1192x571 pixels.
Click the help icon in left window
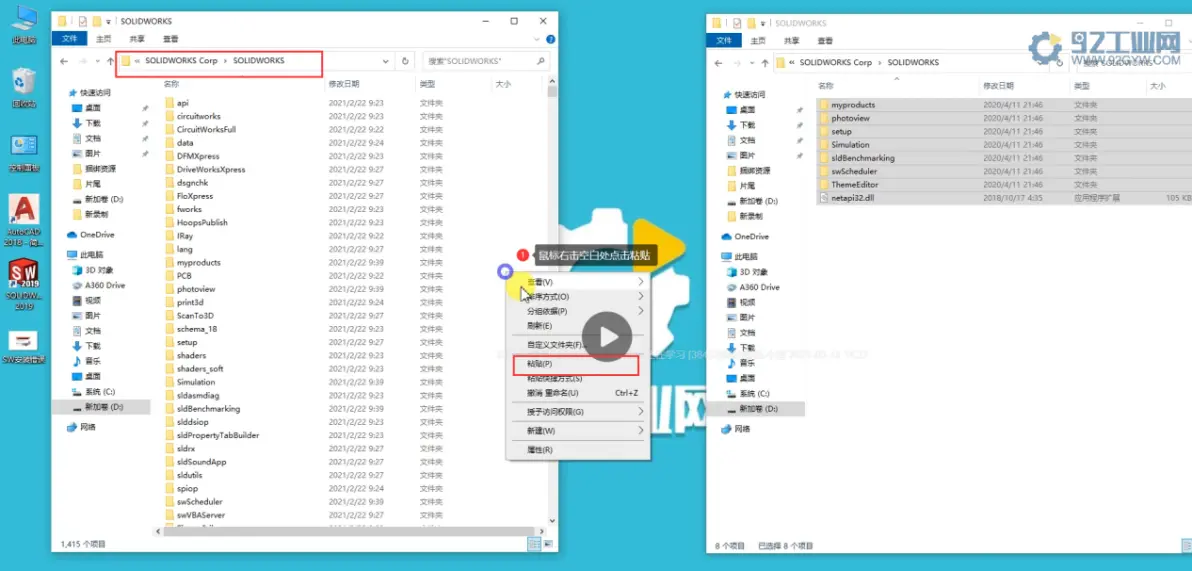pyautogui.click(x=550, y=39)
